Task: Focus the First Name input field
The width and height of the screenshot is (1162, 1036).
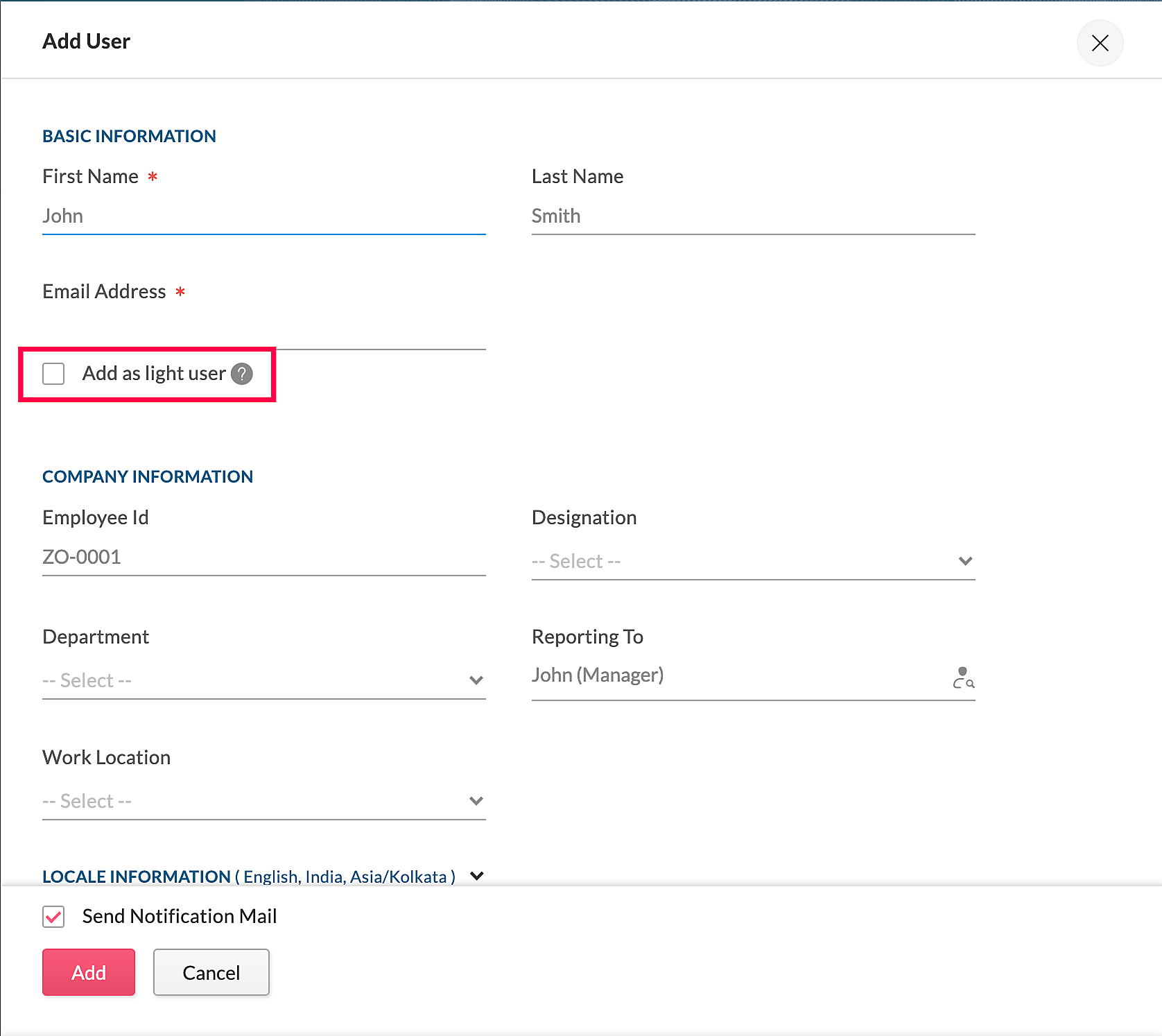Action: click(x=263, y=216)
